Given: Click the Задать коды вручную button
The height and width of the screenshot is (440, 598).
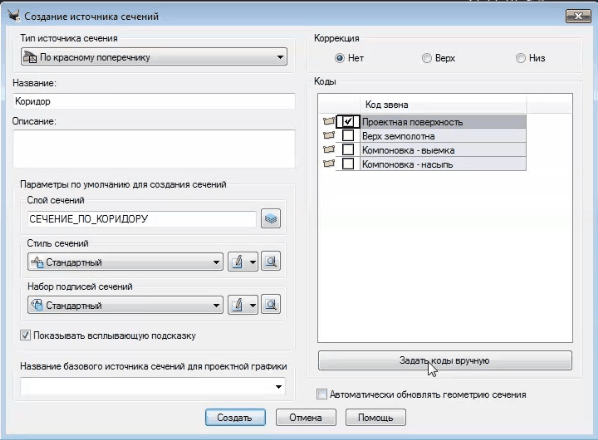Looking at the screenshot, I should (445, 360).
